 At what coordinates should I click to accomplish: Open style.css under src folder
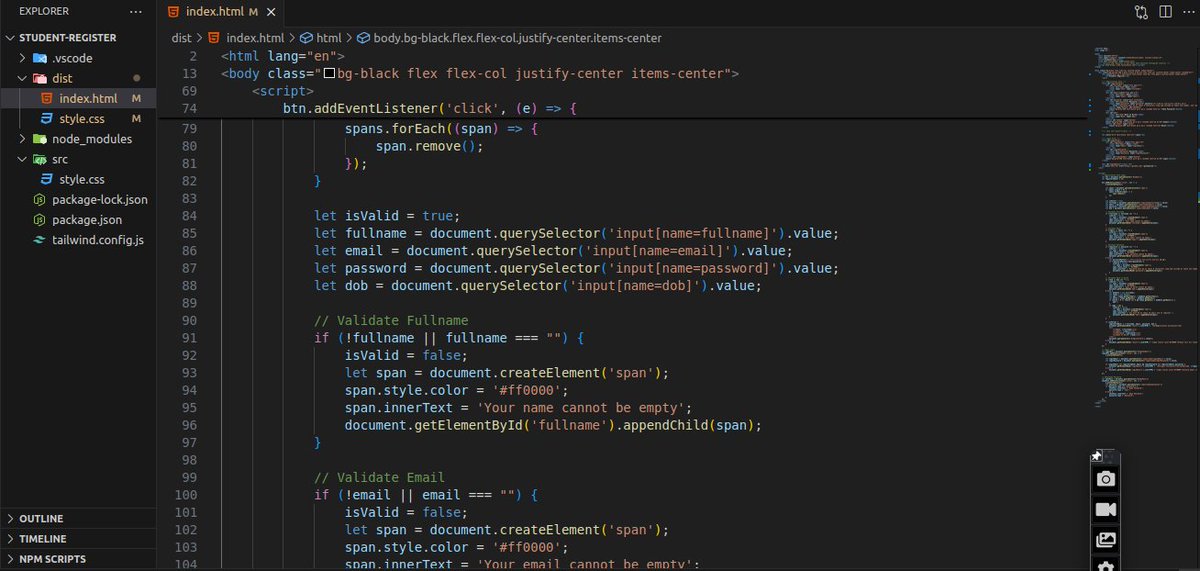tap(78, 179)
